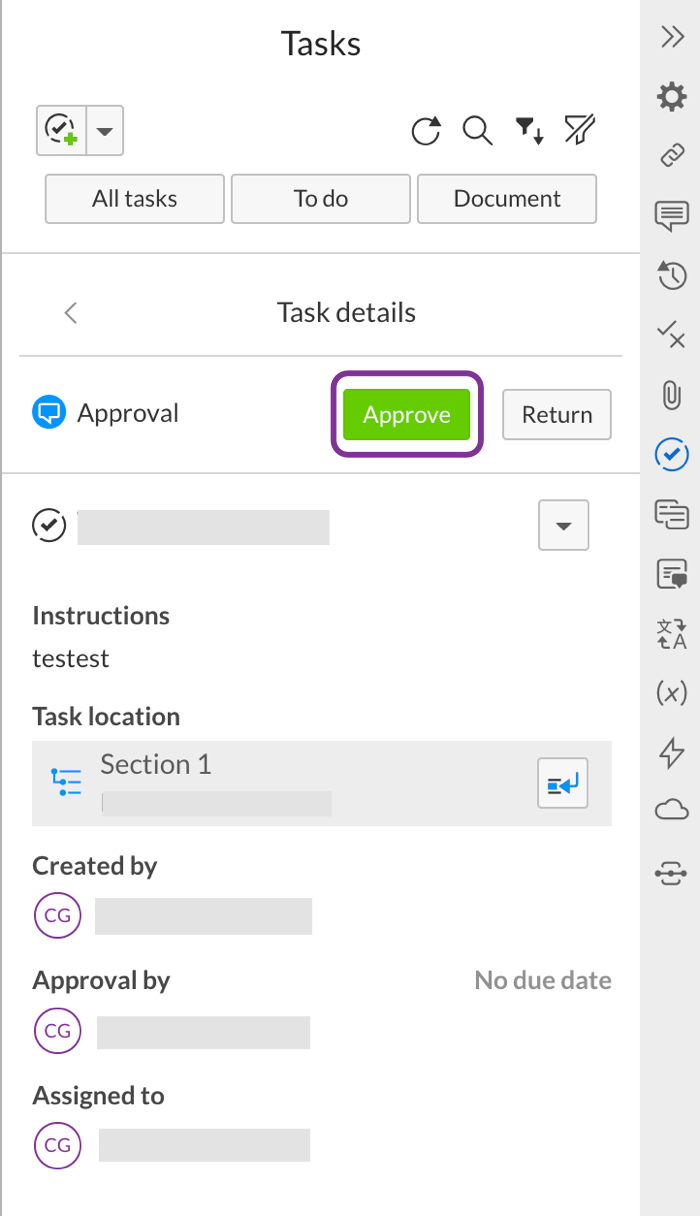The image size is (700, 1216).
Task: Return the task for revision
Action: [x=556, y=414]
